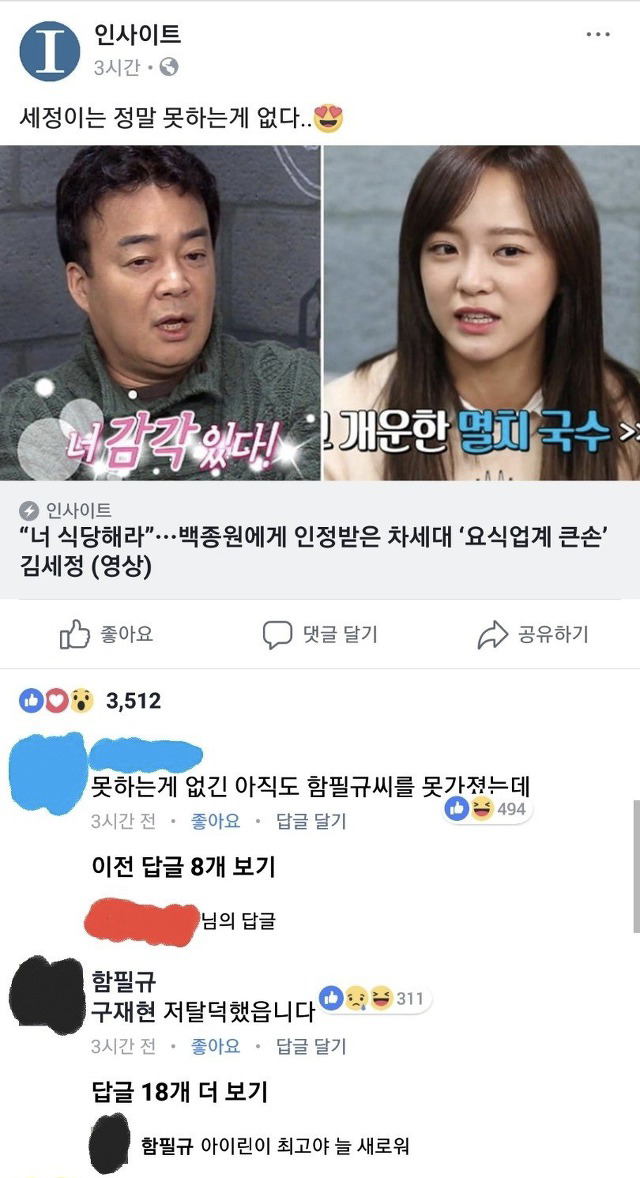640x1178 pixels.
Task: Click the thumbs-up 좋아요 icon under post
Action: click(74, 635)
